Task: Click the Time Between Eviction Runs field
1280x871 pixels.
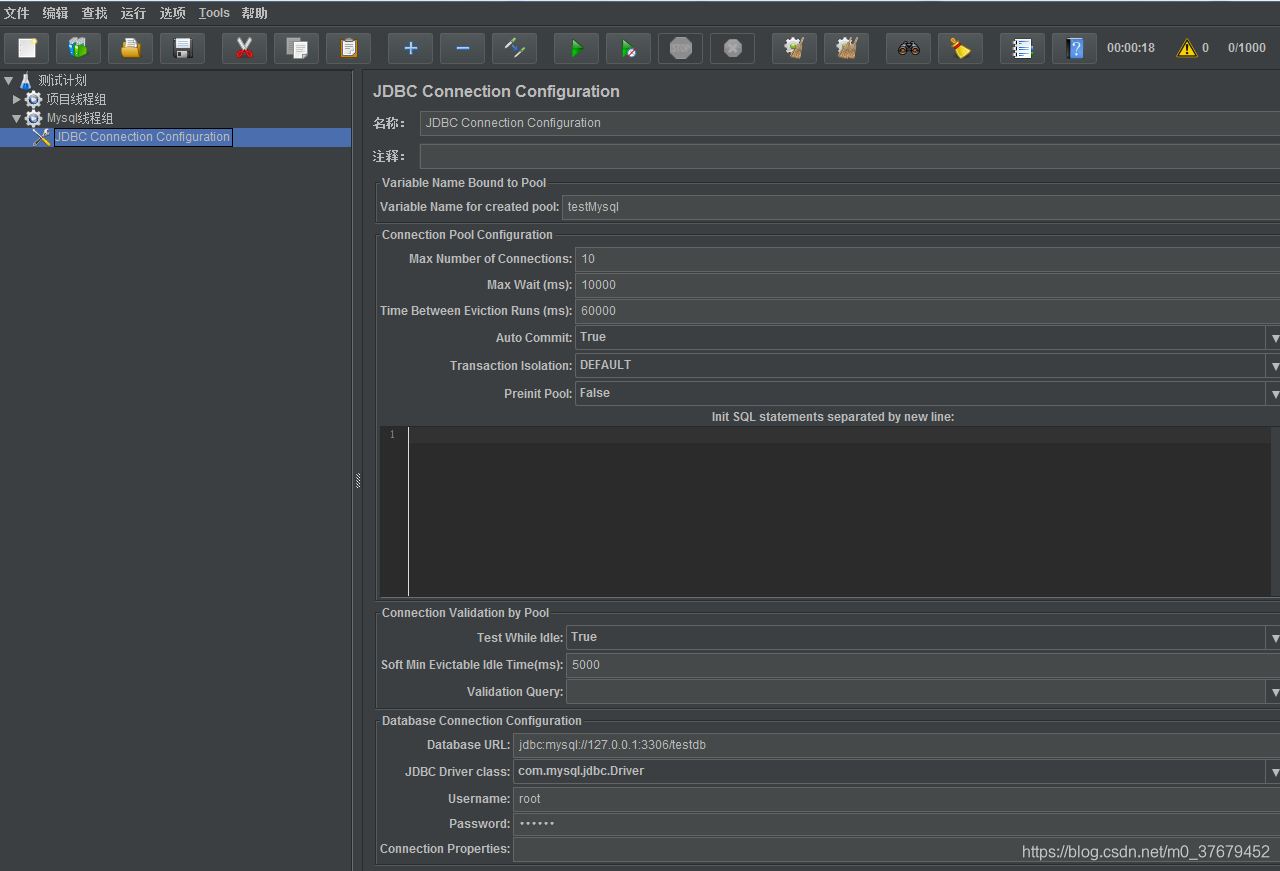Action: coord(928,311)
